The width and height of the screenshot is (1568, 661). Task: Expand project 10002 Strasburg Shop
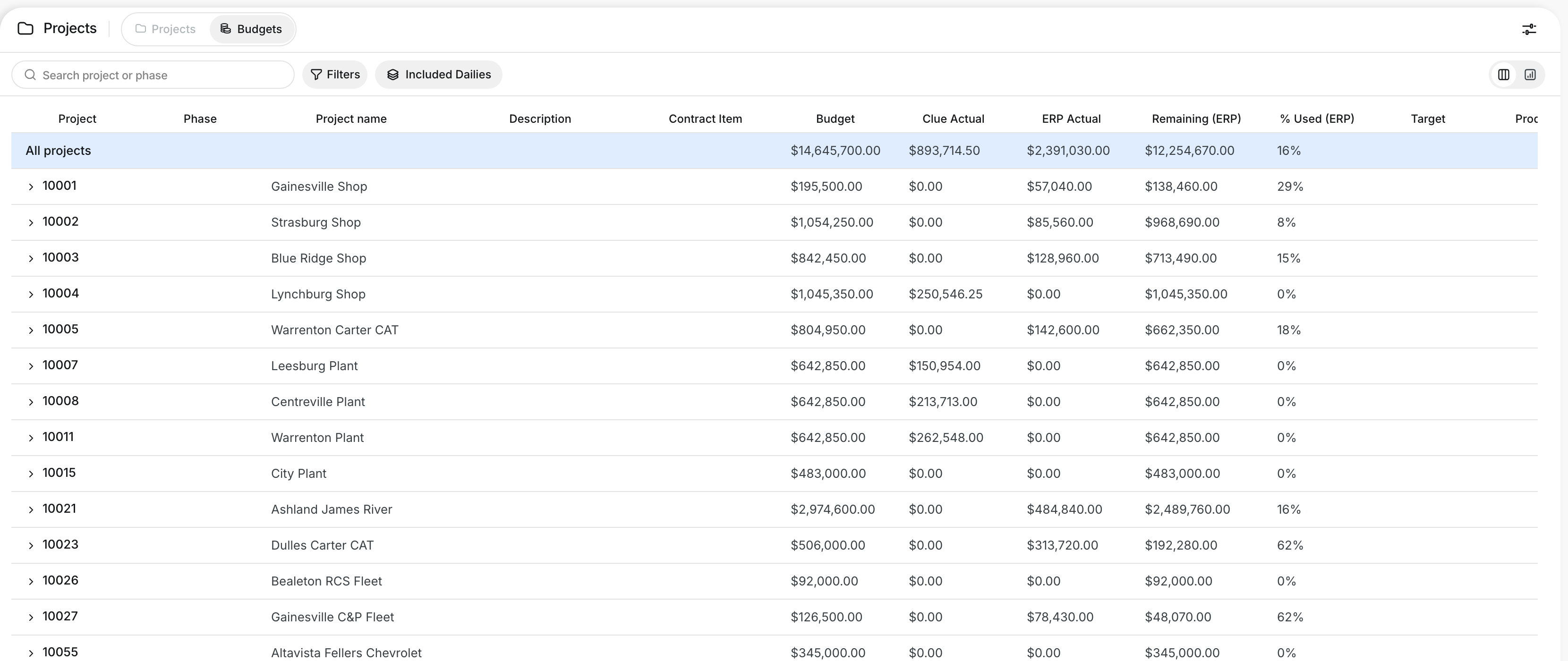(x=31, y=223)
